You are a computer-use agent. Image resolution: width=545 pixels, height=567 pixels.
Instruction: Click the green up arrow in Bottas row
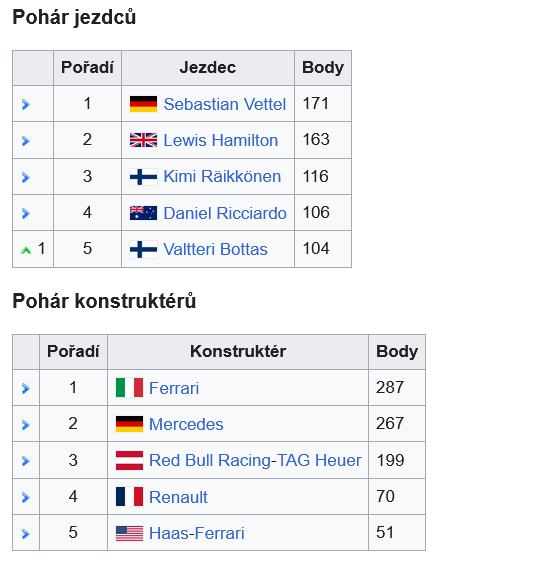pyautogui.click(x=26, y=250)
